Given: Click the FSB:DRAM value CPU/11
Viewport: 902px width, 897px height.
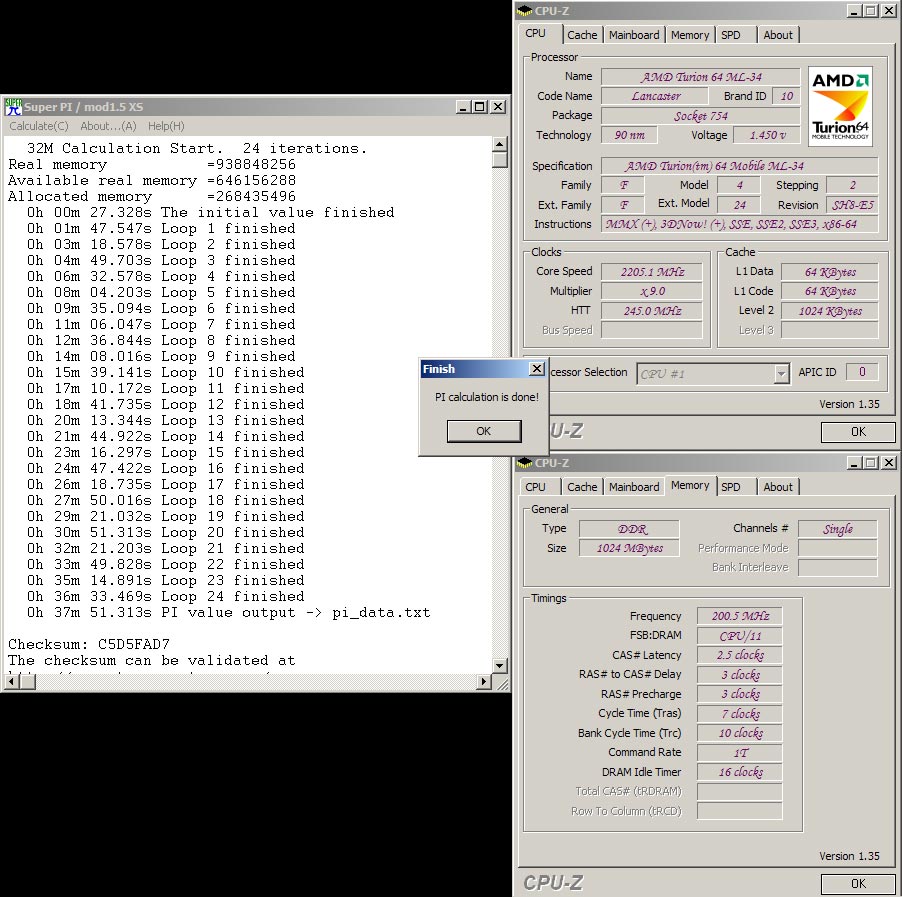Looking at the screenshot, I should (740, 636).
